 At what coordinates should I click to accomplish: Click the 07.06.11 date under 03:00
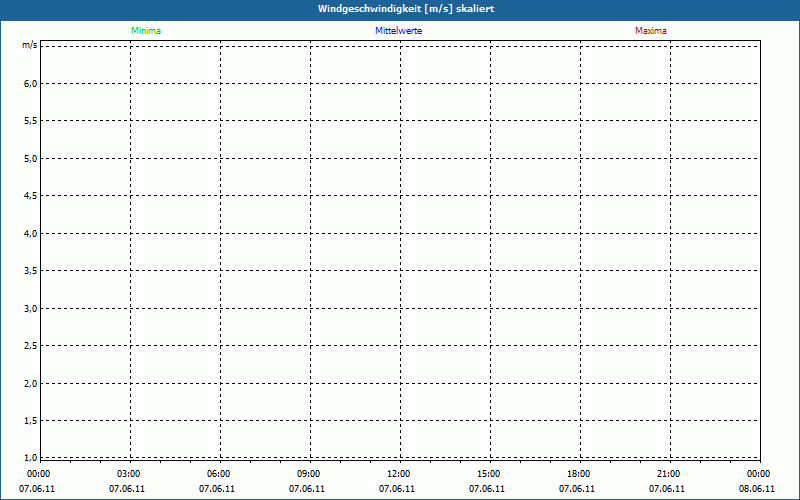tap(127, 489)
